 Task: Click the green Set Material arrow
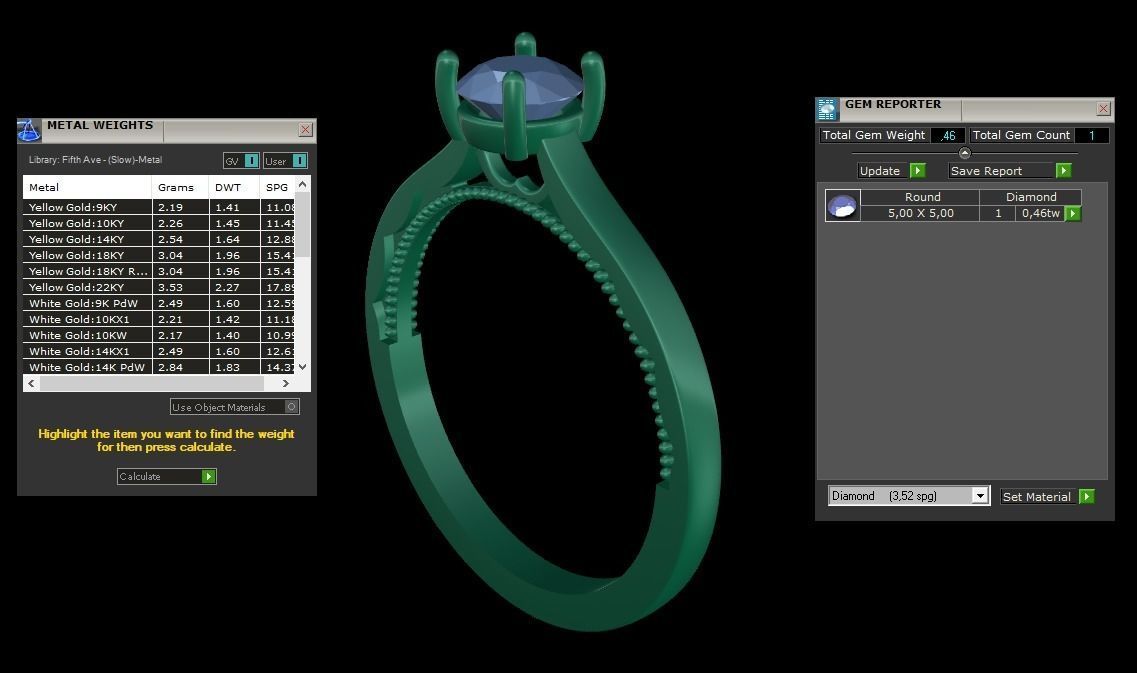tap(1087, 496)
